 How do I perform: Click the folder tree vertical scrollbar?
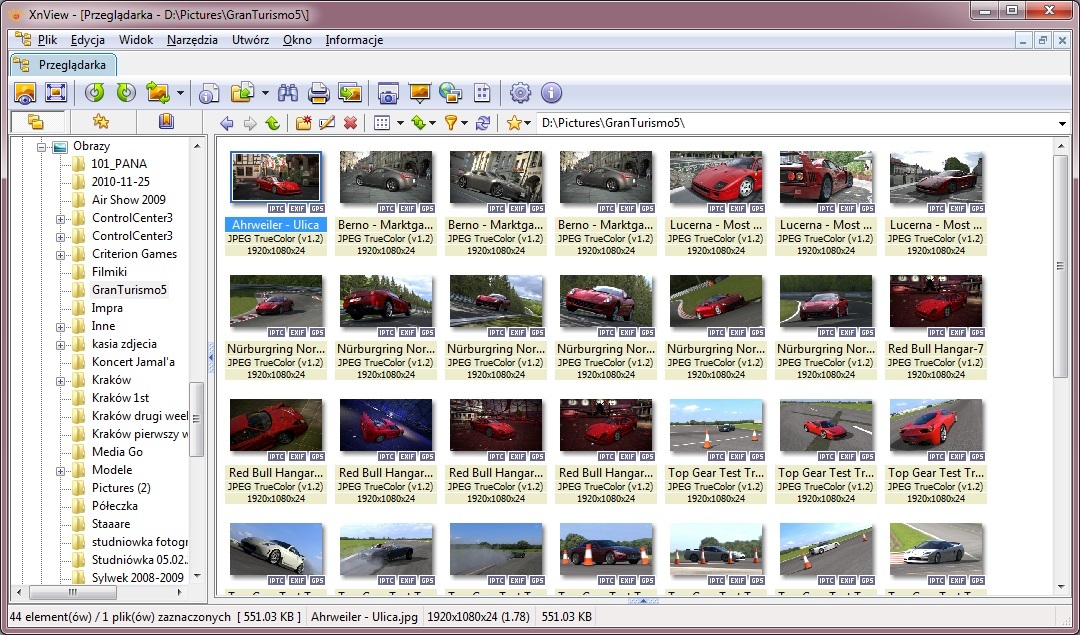click(197, 419)
